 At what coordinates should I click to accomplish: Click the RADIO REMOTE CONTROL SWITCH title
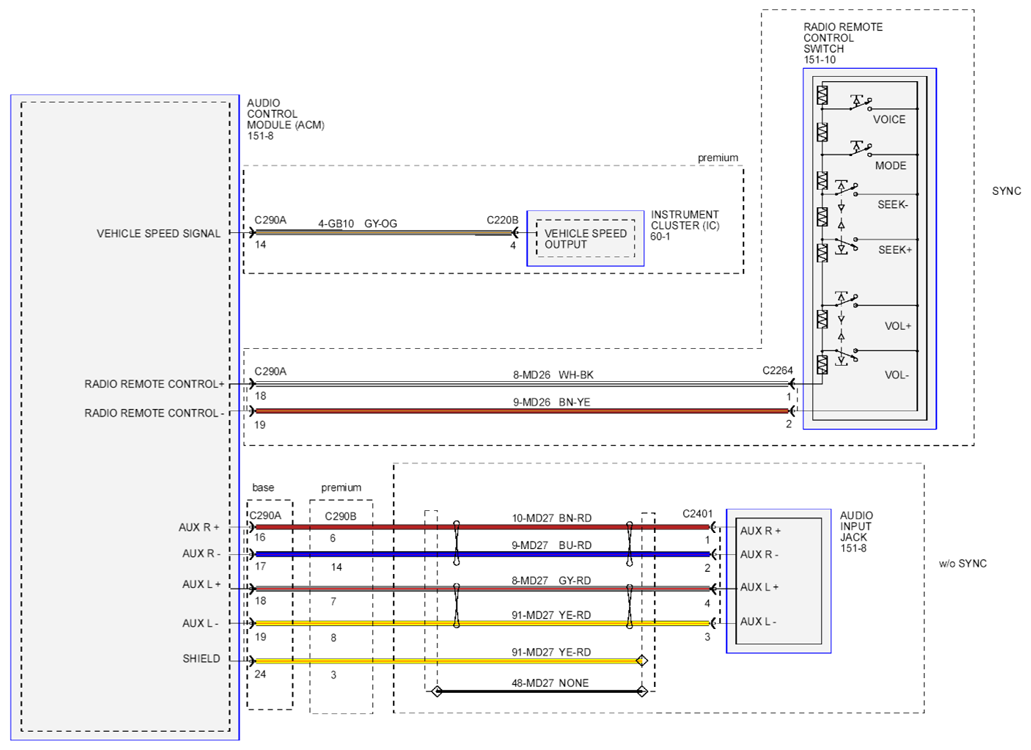click(843, 37)
